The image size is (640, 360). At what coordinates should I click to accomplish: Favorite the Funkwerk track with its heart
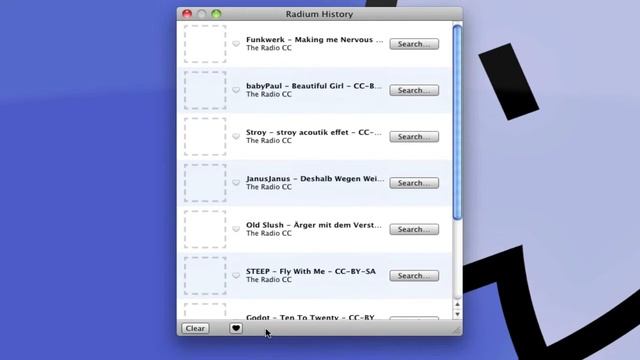point(236,44)
